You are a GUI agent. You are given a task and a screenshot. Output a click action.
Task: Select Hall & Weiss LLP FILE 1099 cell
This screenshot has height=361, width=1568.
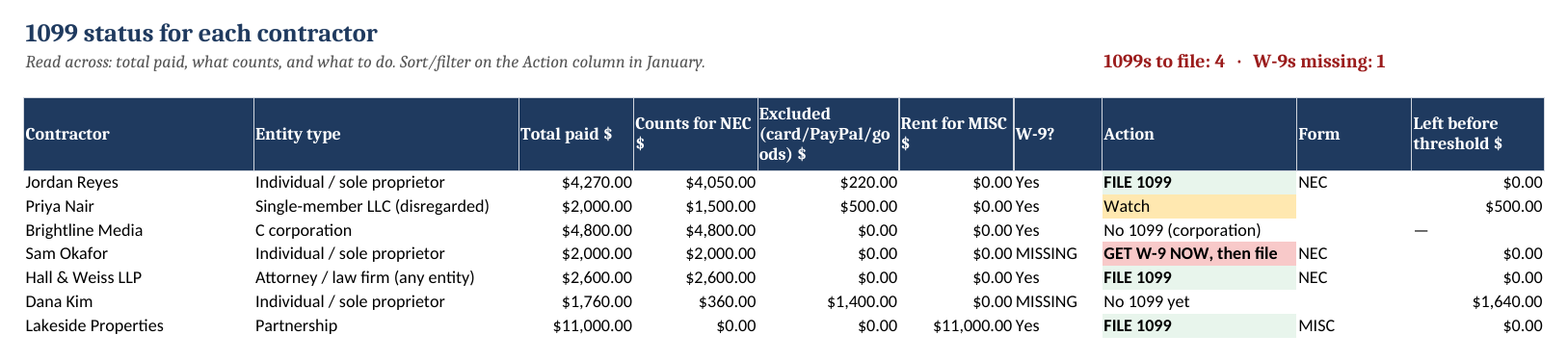tap(1199, 277)
